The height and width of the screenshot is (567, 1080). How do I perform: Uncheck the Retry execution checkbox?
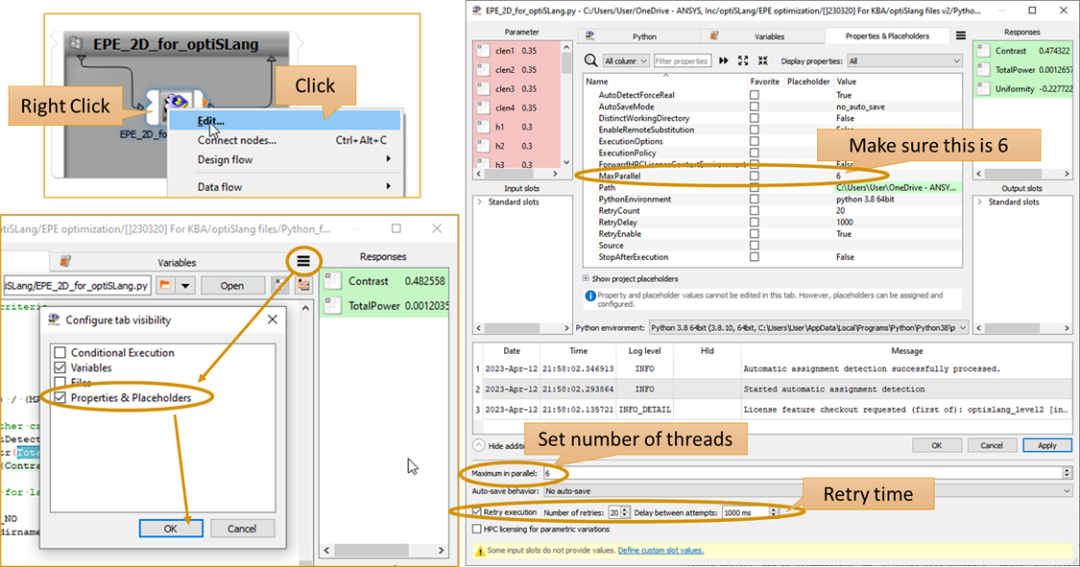[x=477, y=512]
